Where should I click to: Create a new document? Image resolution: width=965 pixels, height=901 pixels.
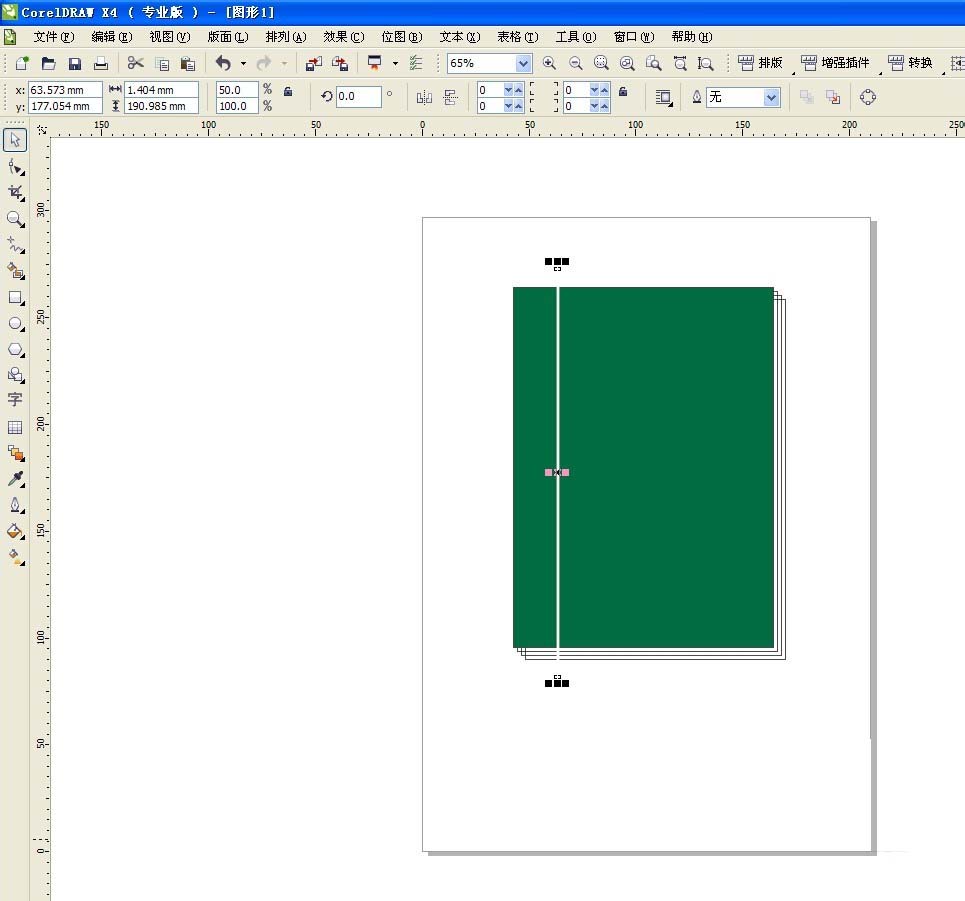click(22, 63)
